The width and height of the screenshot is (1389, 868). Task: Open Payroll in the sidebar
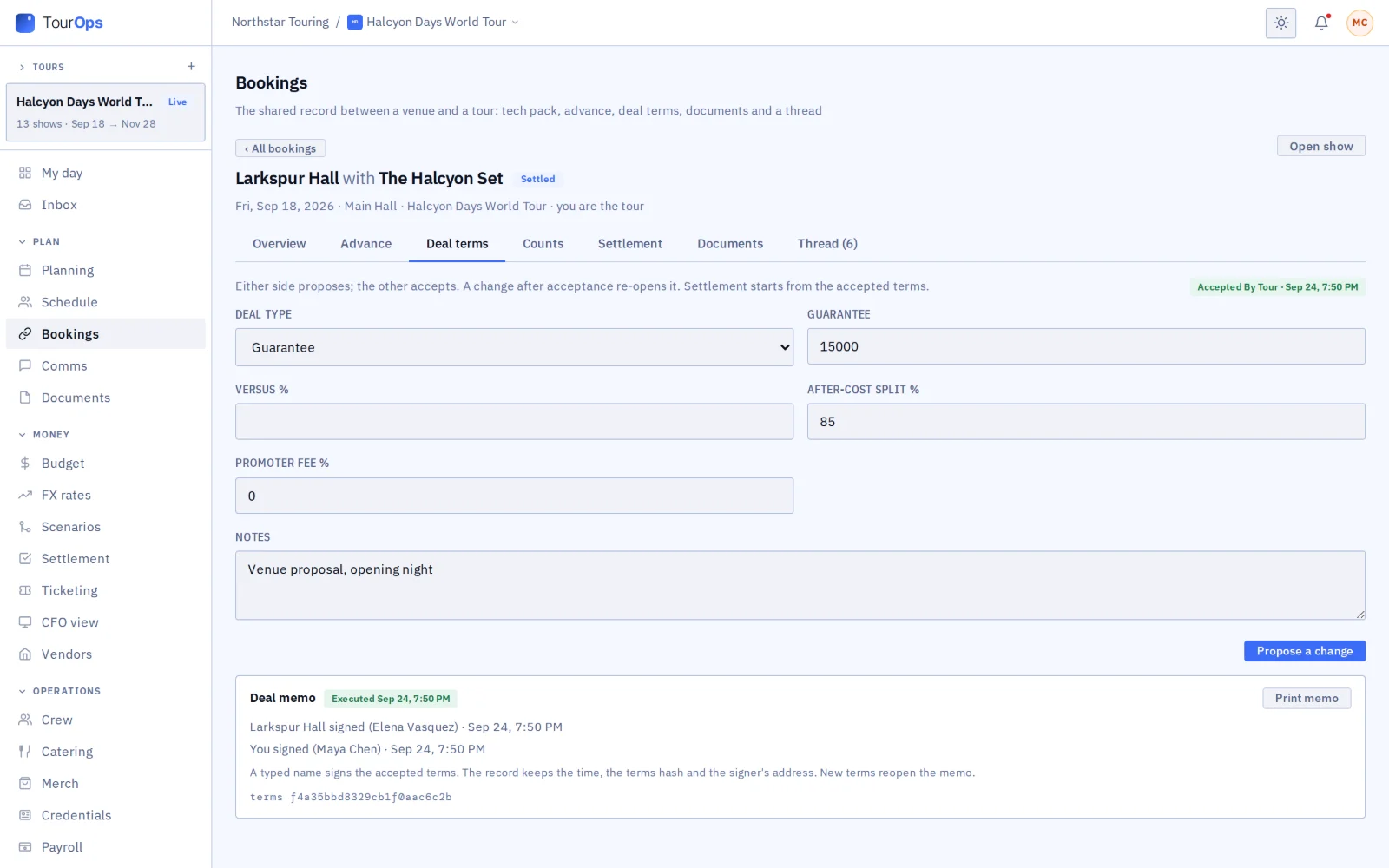(x=106, y=847)
